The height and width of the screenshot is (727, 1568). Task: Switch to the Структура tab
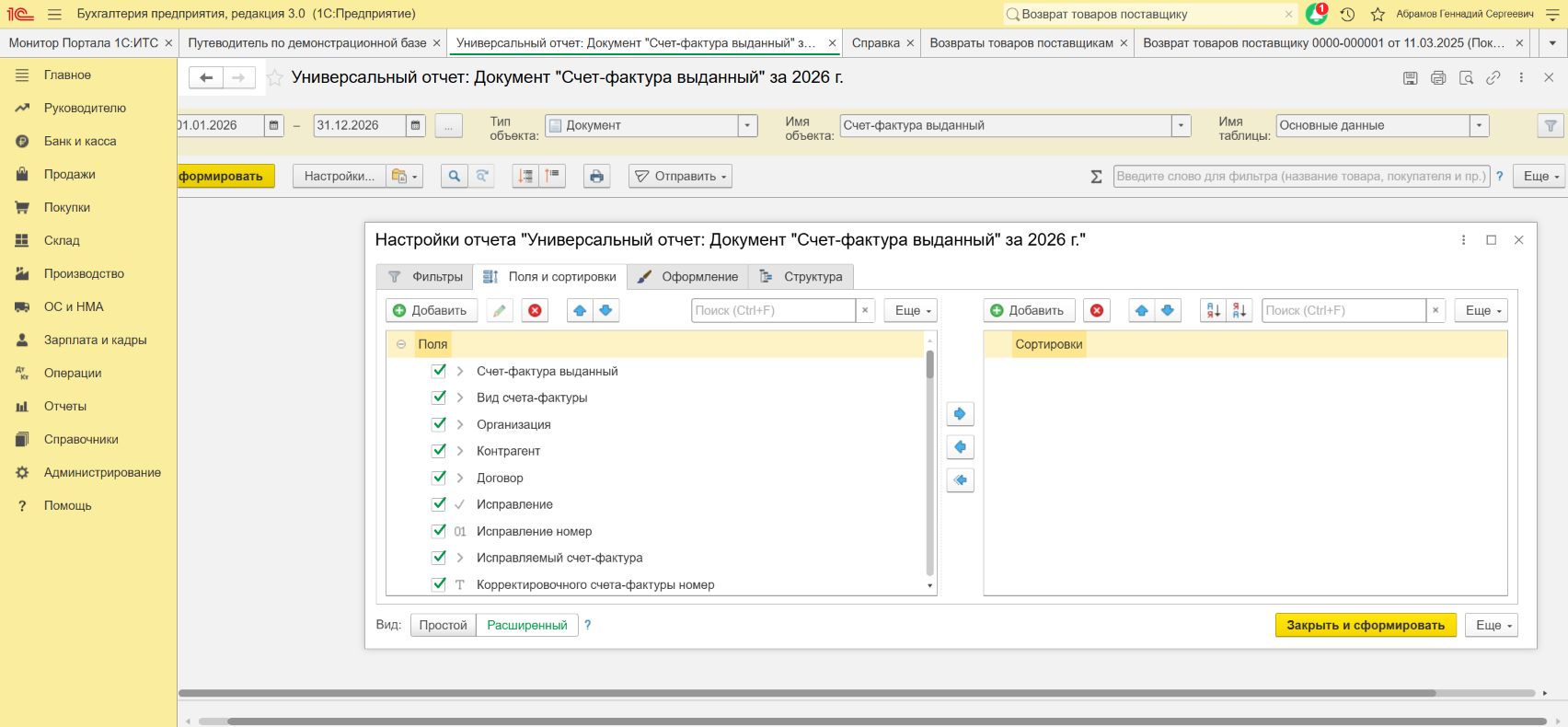pyautogui.click(x=801, y=277)
